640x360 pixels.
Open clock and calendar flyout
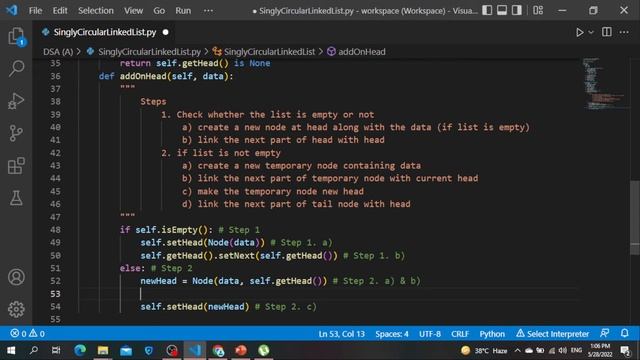600,350
